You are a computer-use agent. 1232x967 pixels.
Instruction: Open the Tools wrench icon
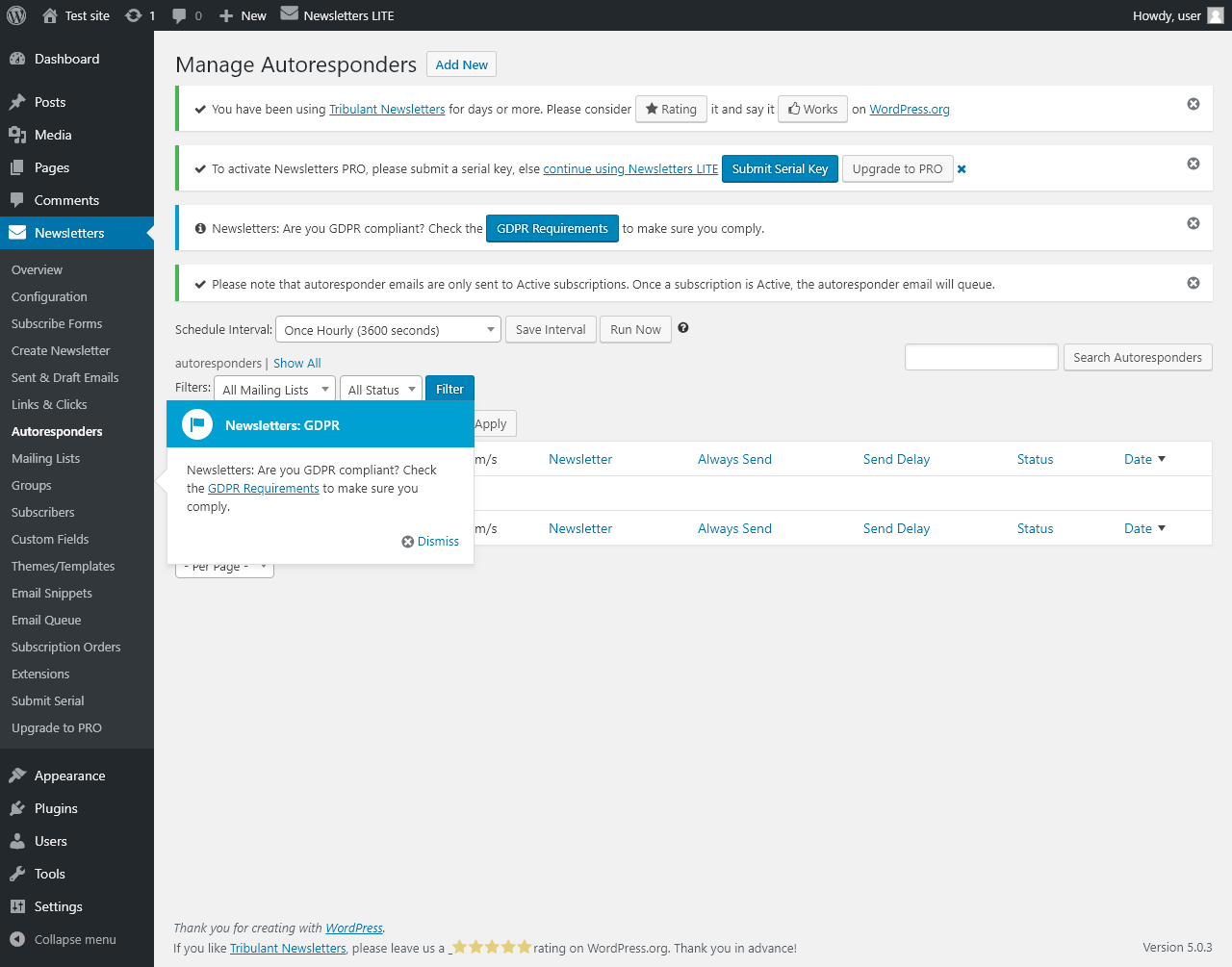pyautogui.click(x=17, y=874)
